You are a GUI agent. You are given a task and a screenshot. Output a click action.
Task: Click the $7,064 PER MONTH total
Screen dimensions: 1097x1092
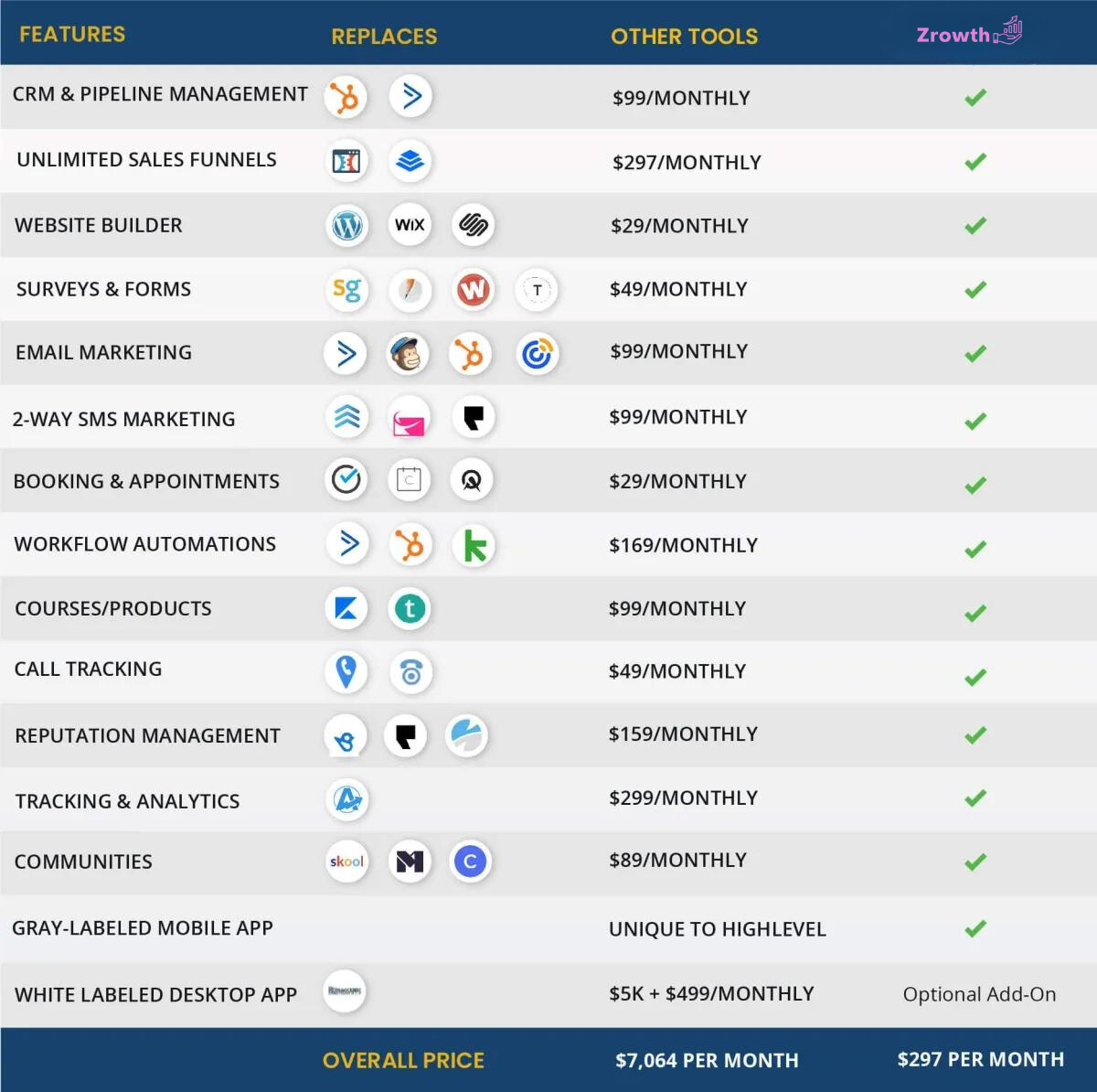[707, 1060]
